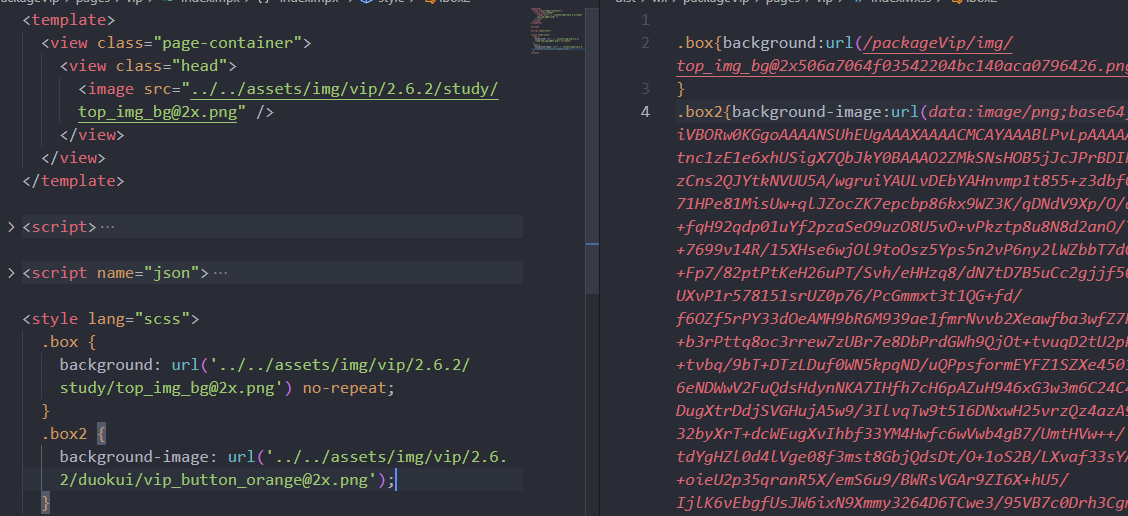Unfold ellipsis marker after script name="json"
1128x516 pixels.
pos(220,273)
